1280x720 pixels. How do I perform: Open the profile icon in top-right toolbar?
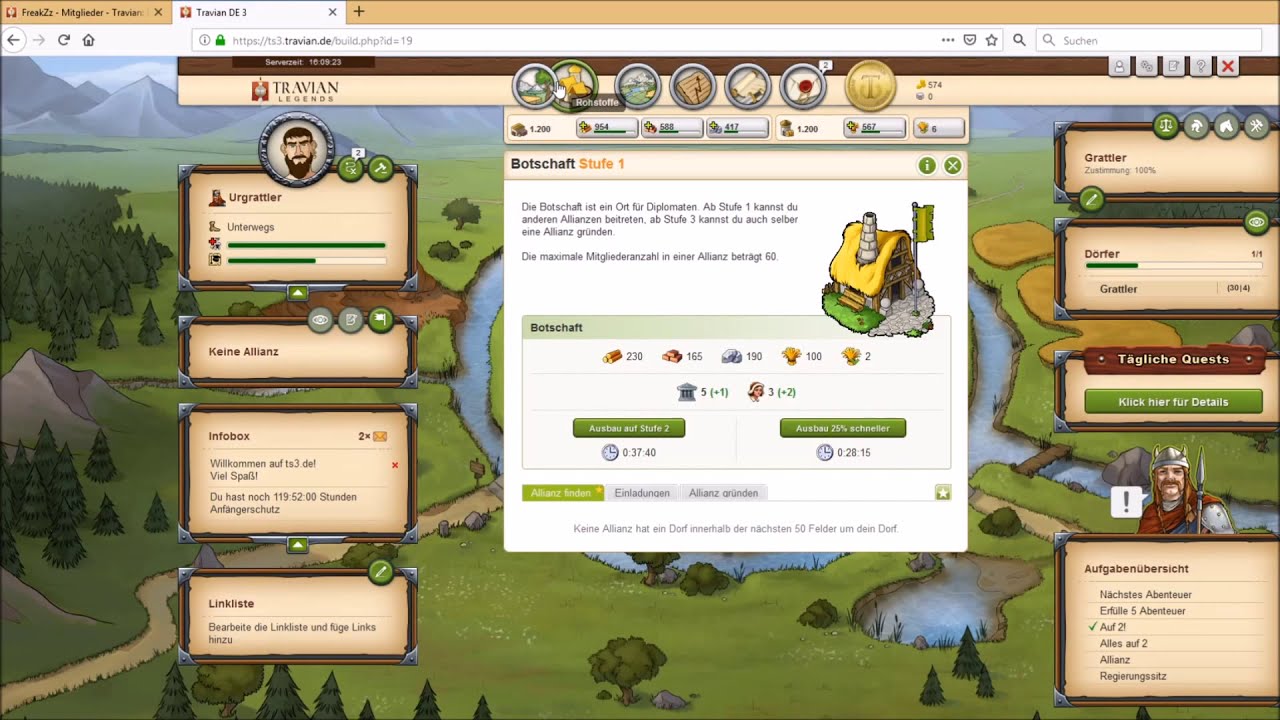pos(1119,66)
